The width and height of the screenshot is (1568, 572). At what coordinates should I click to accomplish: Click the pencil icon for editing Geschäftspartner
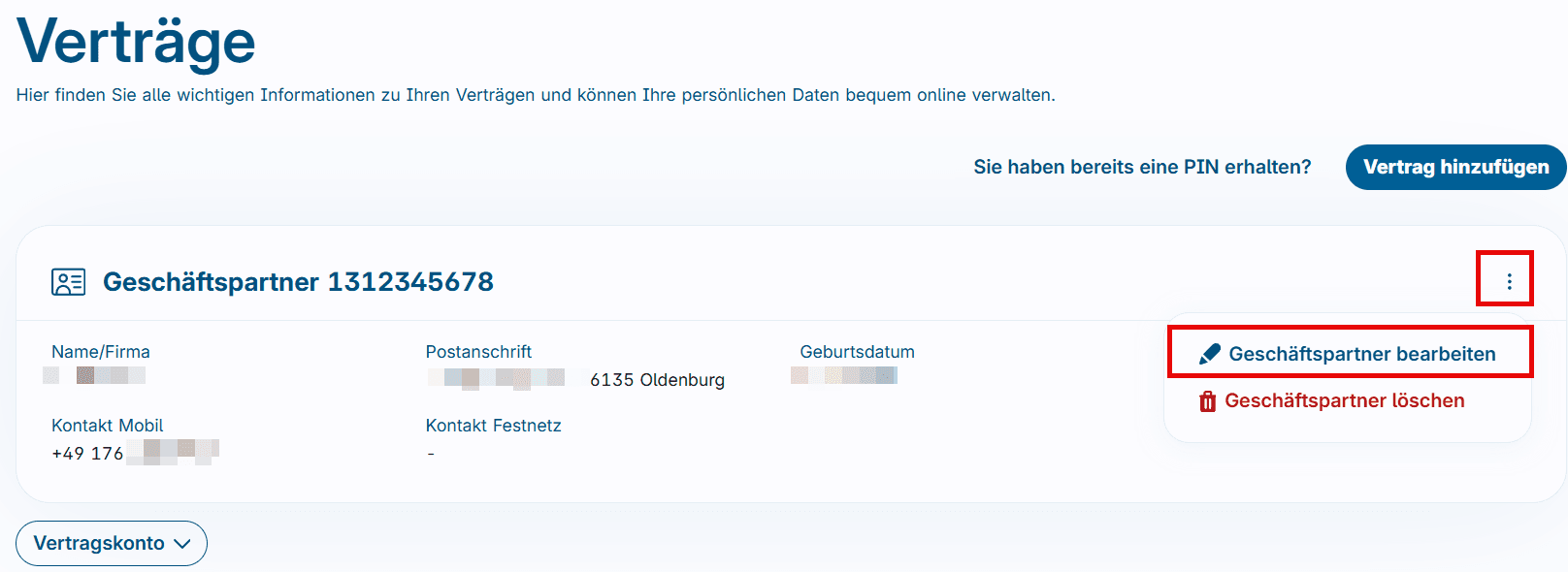click(x=1210, y=354)
